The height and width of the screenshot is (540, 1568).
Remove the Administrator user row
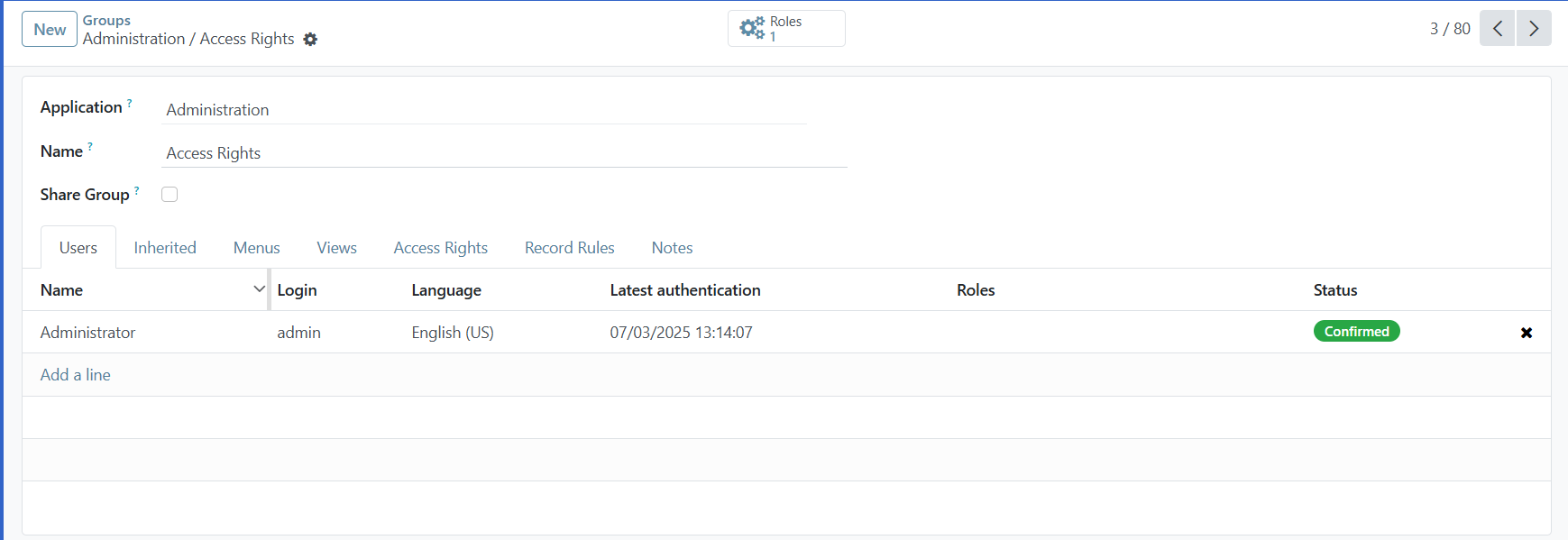pos(1526,333)
